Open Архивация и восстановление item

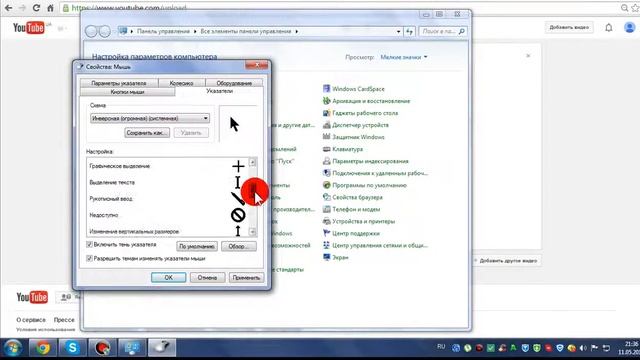click(x=366, y=101)
